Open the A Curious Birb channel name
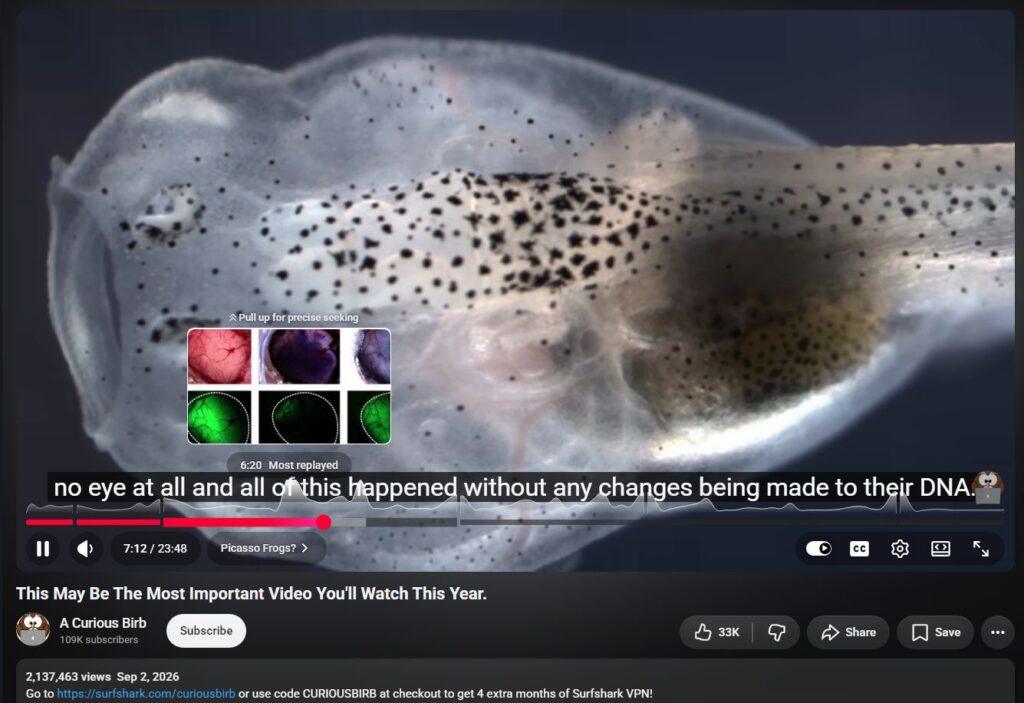Image resolution: width=1024 pixels, height=703 pixels. [103, 623]
